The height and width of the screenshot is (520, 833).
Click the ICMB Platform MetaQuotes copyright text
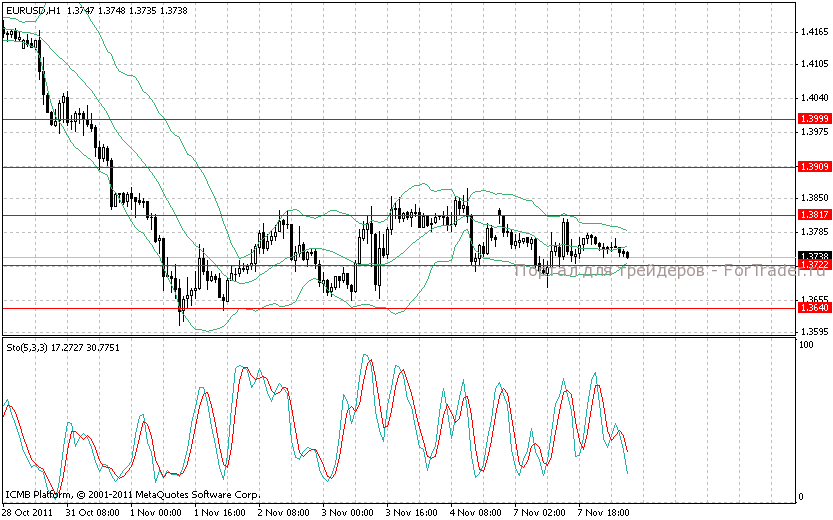[x=133, y=495]
